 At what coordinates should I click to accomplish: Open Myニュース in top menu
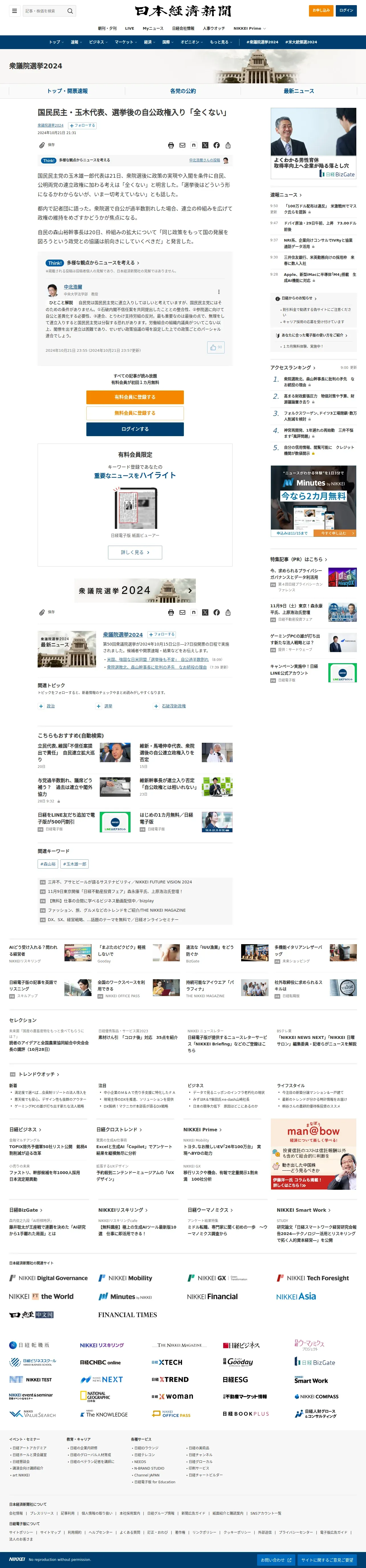tap(152, 28)
